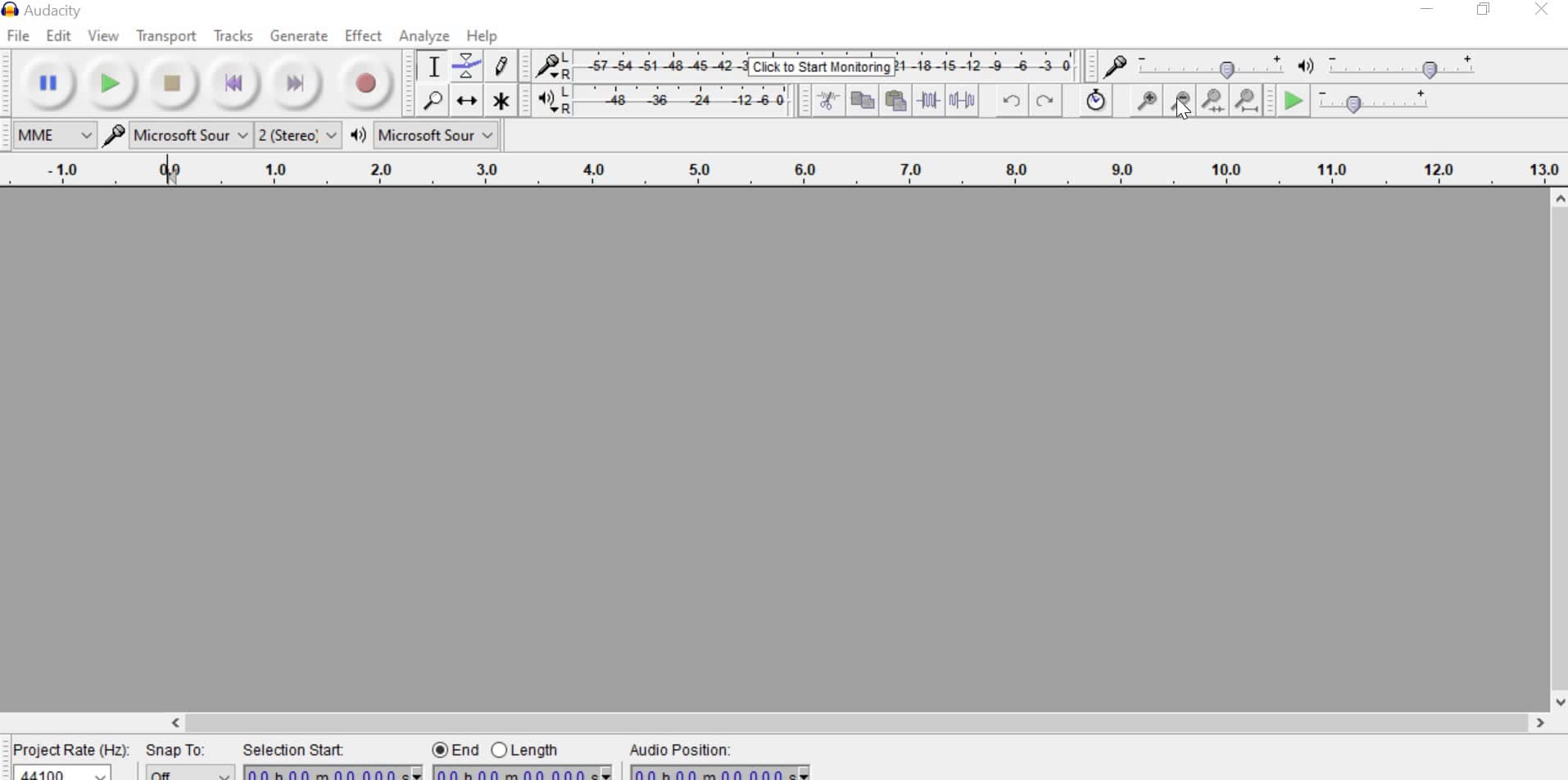The image size is (1568, 780).
Task: Activate the Draw tool
Action: point(501,66)
